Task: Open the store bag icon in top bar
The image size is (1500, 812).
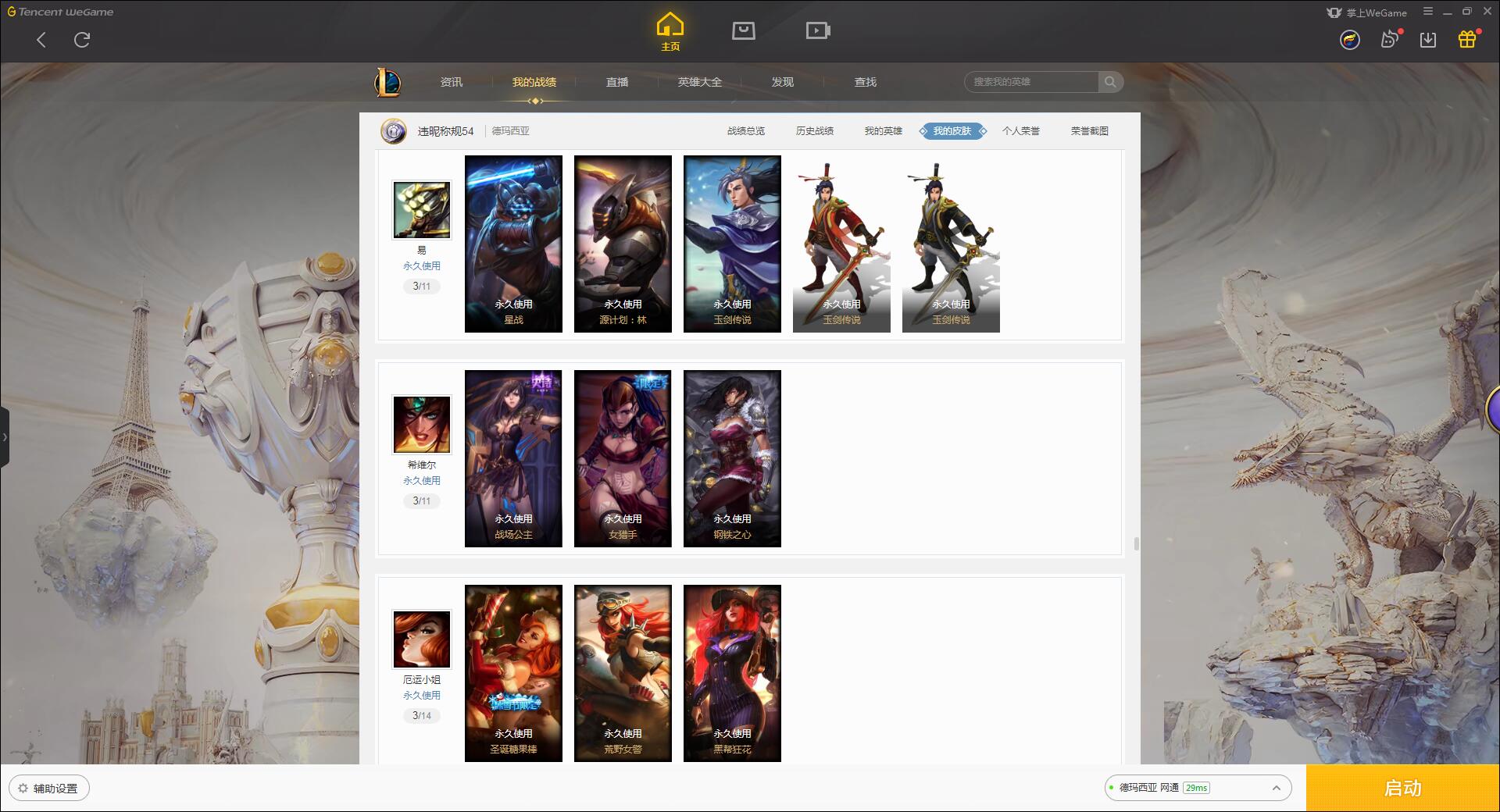Action: click(x=743, y=31)
